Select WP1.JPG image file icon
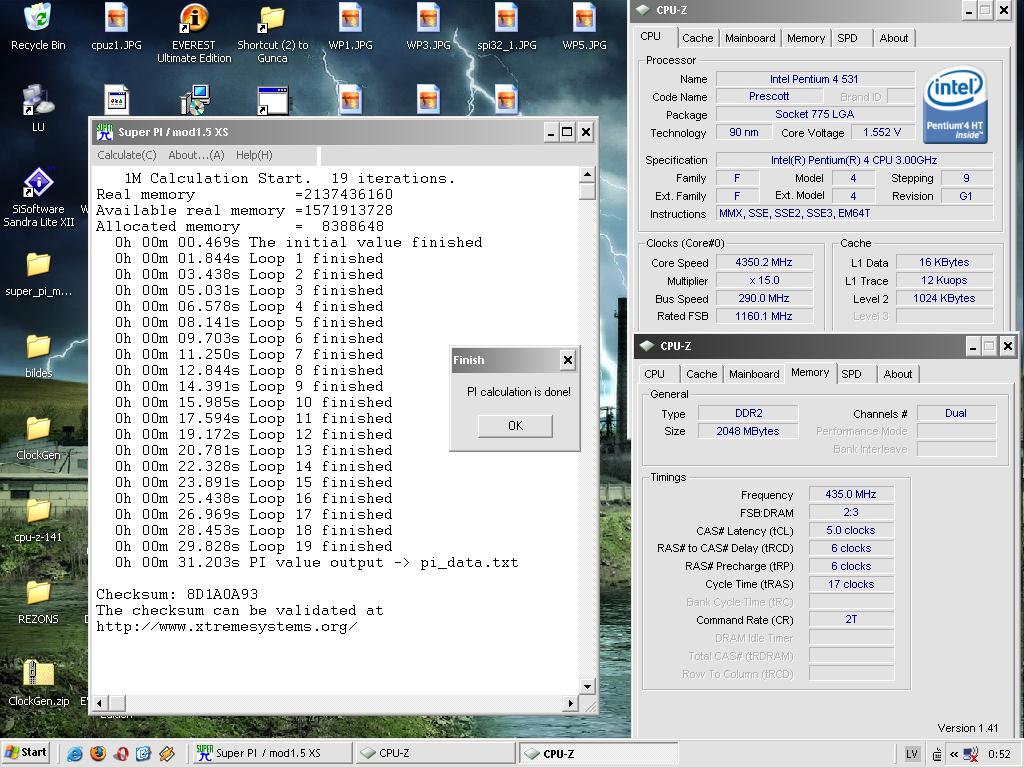 (x=350, y=18)
